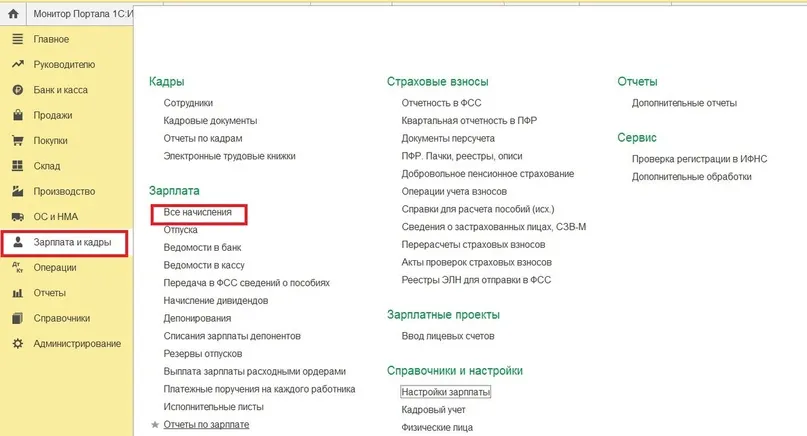The width and height of the screenshot is (807, 436).
Task: Click the trend chart icon beside Руководителю
Action: coord(17,64)
